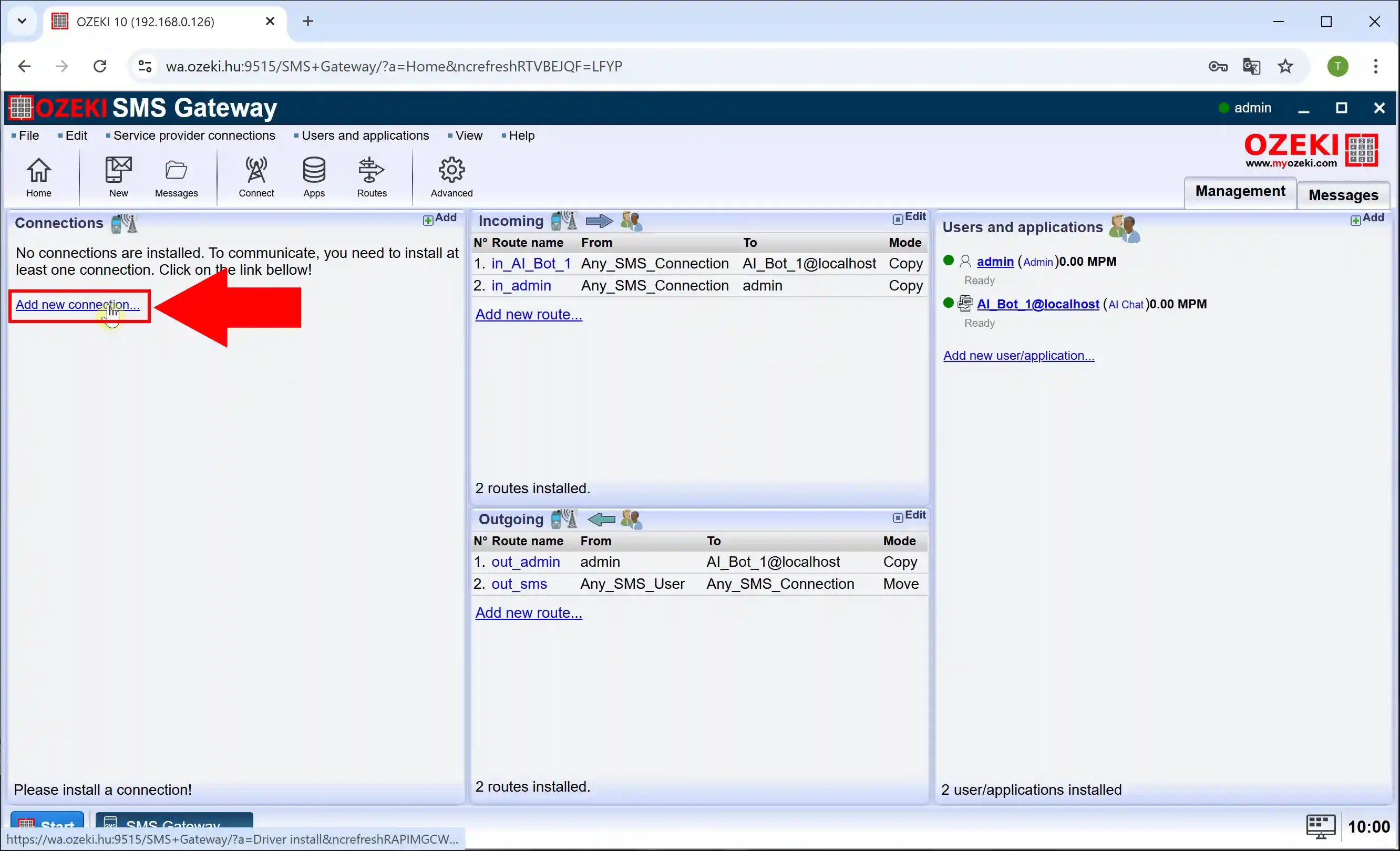
Task: Click Add new route link under Outgoing
Action: click(528, 613)
